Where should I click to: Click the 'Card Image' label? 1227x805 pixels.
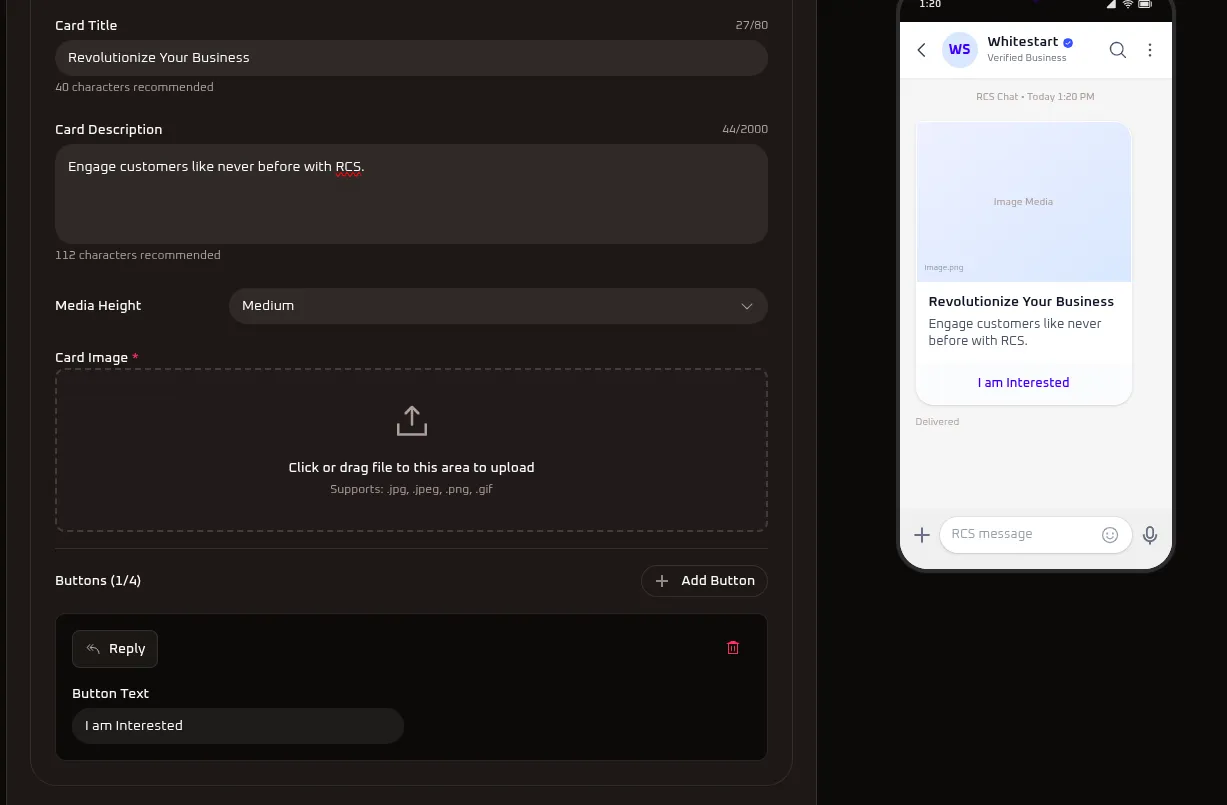pyautogui.click(x=92, y=358)
